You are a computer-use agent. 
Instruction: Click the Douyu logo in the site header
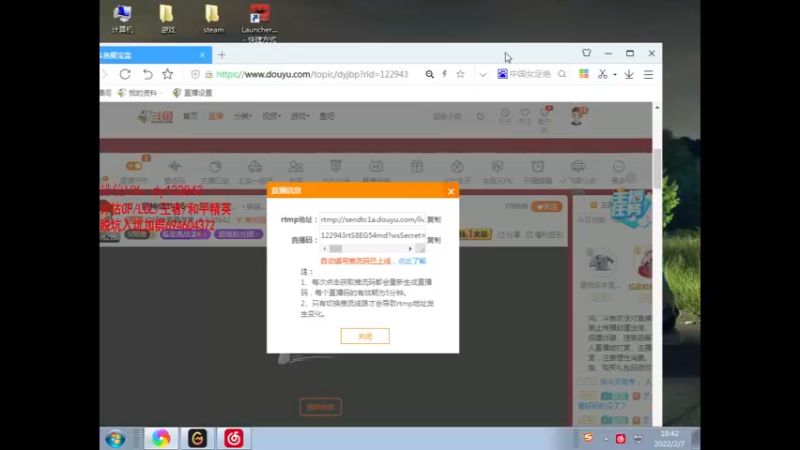click(155, 117)
